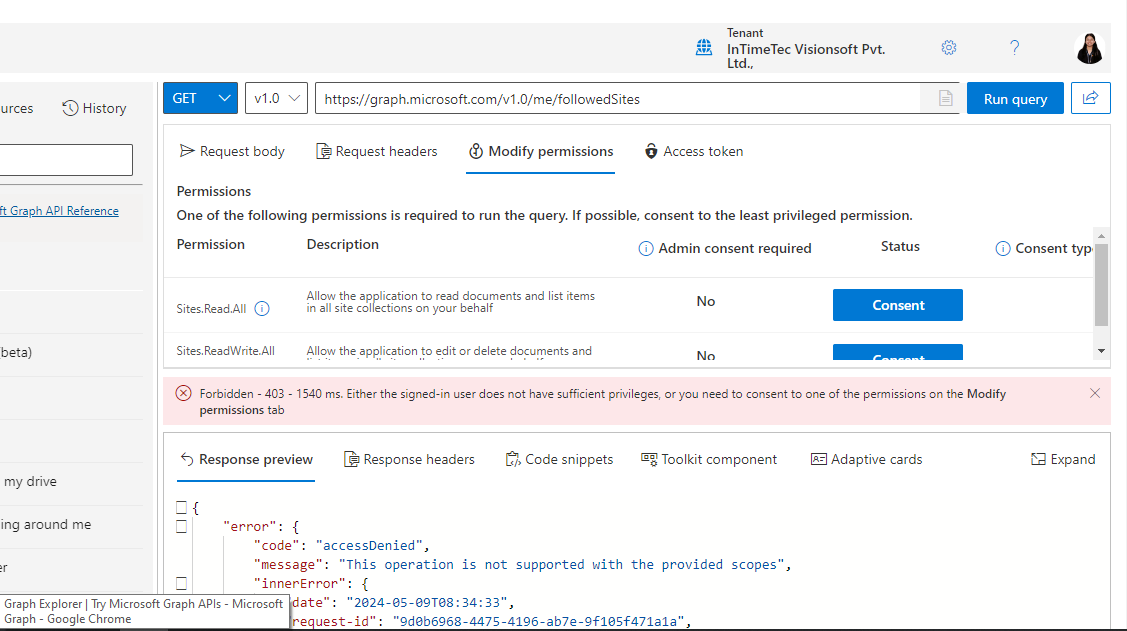The height and width of the screenshot is (631, 1127).
Task: Click the sidebar search input box
Action: tap(66, 160)
